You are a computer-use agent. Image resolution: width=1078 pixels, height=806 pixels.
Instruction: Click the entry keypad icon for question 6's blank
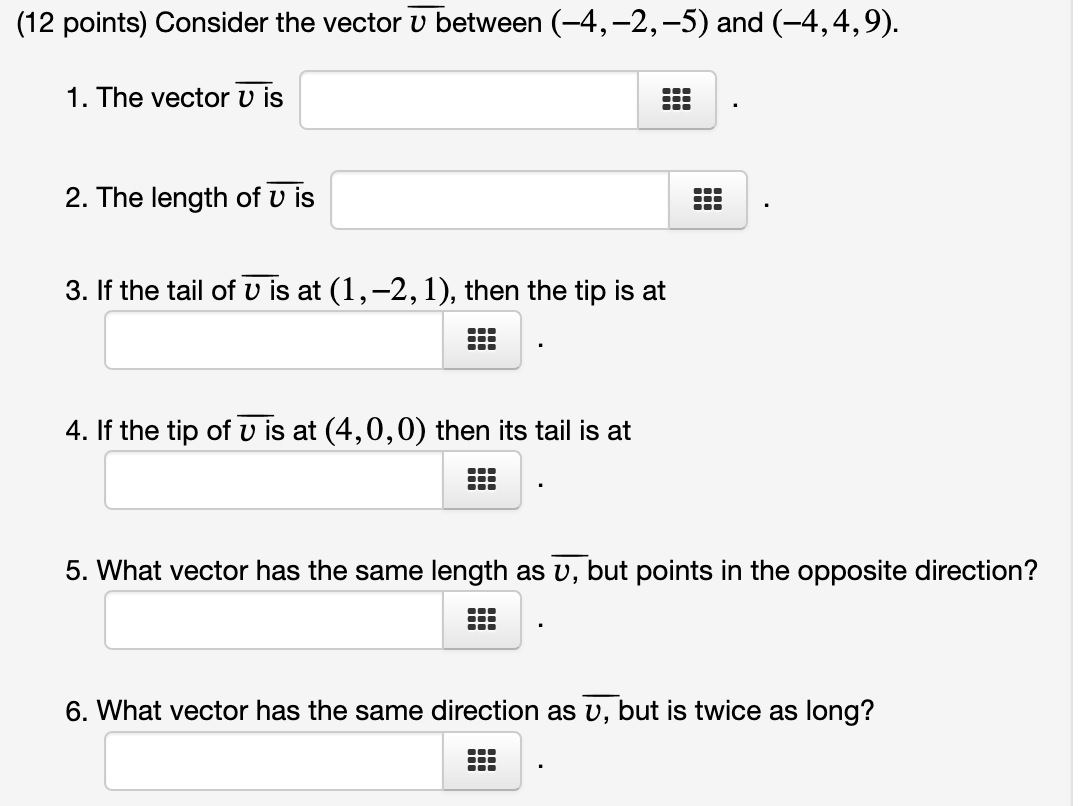click(481, 761)
